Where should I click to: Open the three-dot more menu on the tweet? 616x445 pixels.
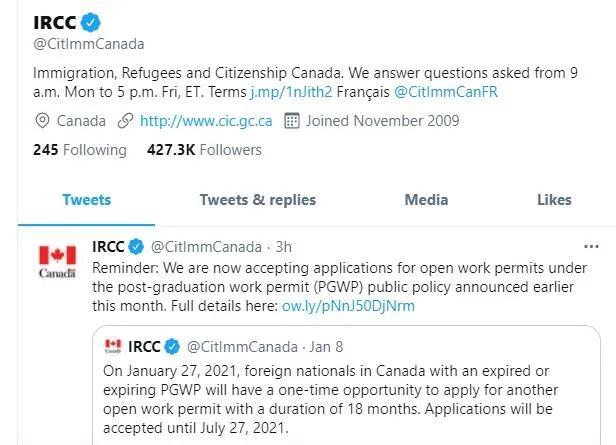coord(591,247)
